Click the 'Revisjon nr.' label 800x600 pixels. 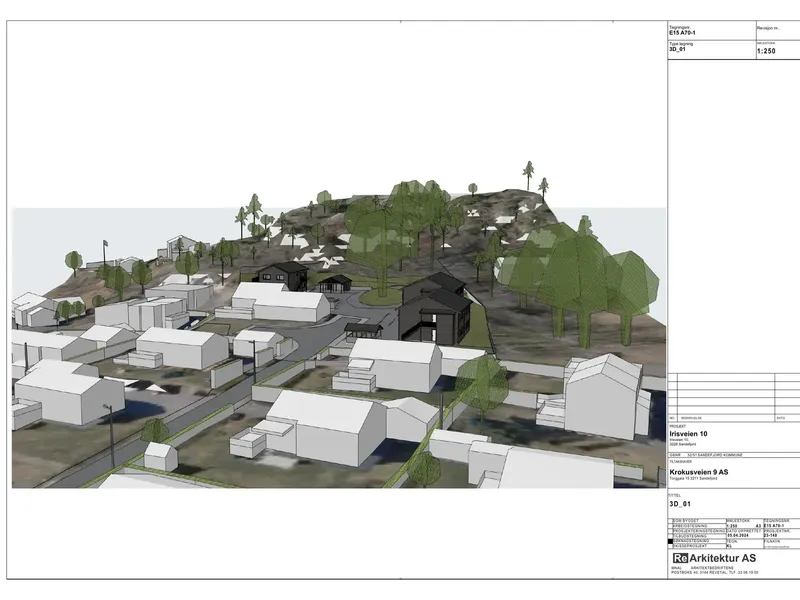[767, 29]
